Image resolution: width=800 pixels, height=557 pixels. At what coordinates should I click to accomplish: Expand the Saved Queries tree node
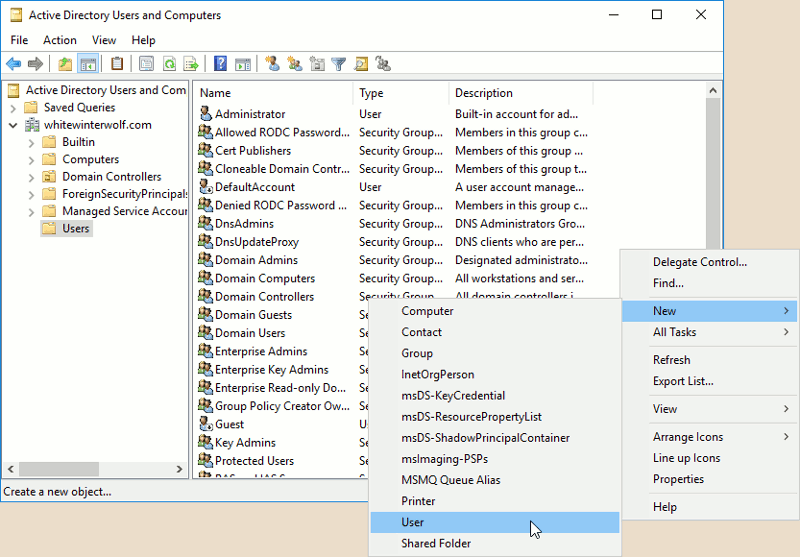13,108
